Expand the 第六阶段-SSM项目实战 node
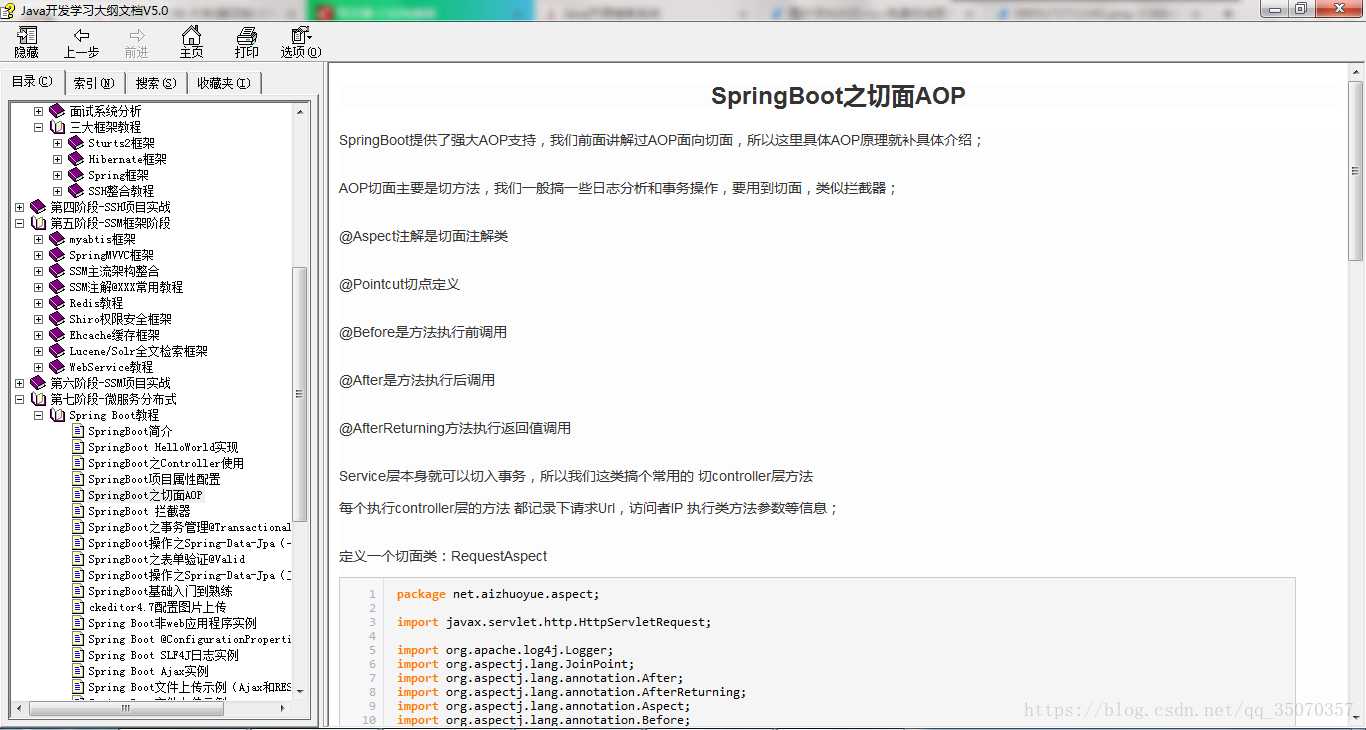Screen dimensions: 1366x730 point(20,383)
